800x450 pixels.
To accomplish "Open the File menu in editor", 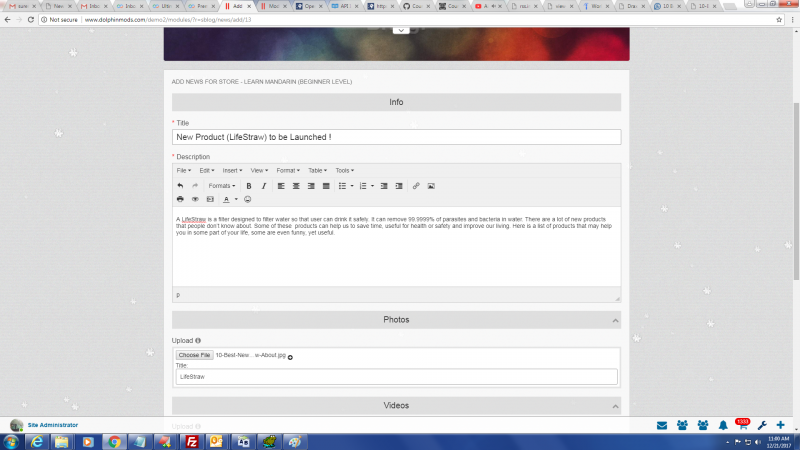I will pos(184,170).
